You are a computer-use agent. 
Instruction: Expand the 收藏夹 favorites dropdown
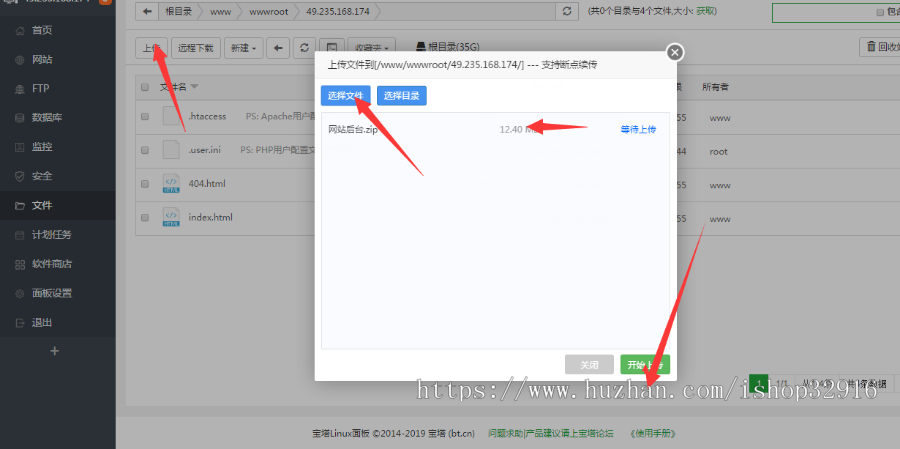pyautogui.click(x=372, y=48)
